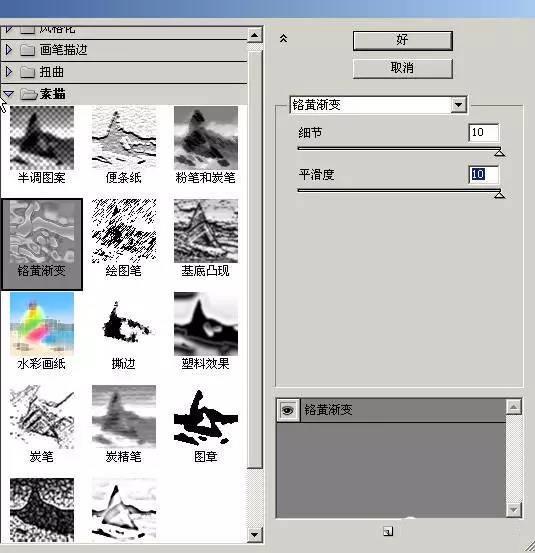Click the 好 button
Screen dimensions: 535x553
(402, 40)
